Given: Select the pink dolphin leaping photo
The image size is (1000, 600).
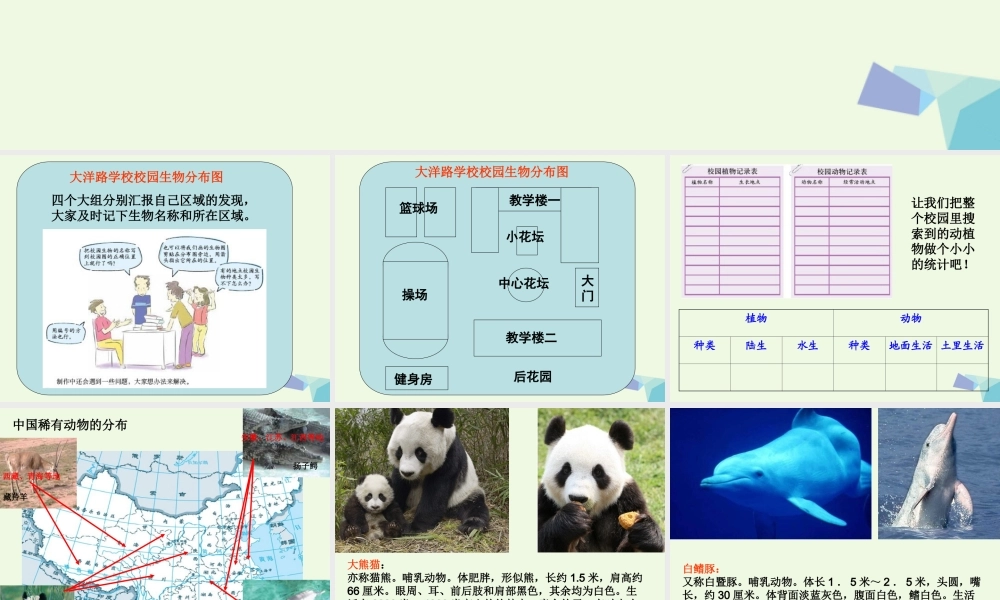Looking at the screenshot, I should click(939, 474).
